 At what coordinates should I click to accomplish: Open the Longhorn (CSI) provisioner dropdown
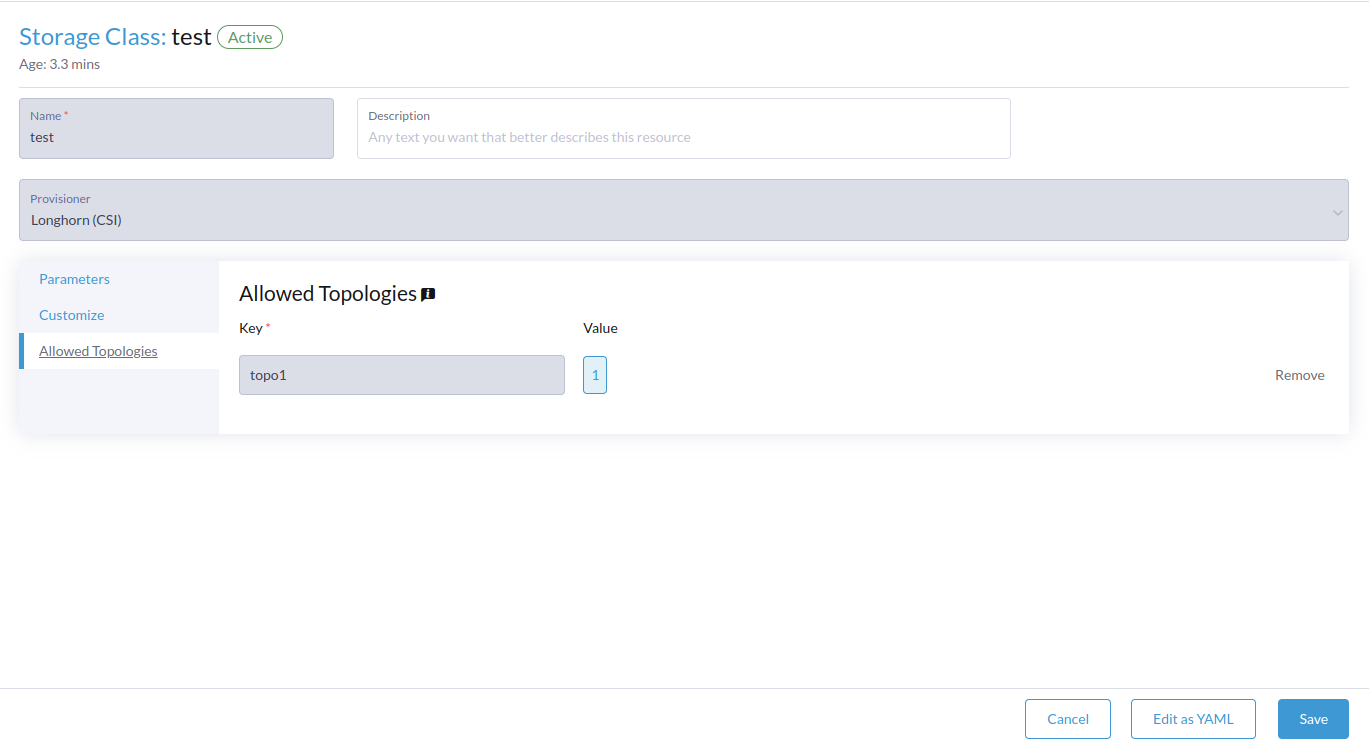(x=684, y=210)
